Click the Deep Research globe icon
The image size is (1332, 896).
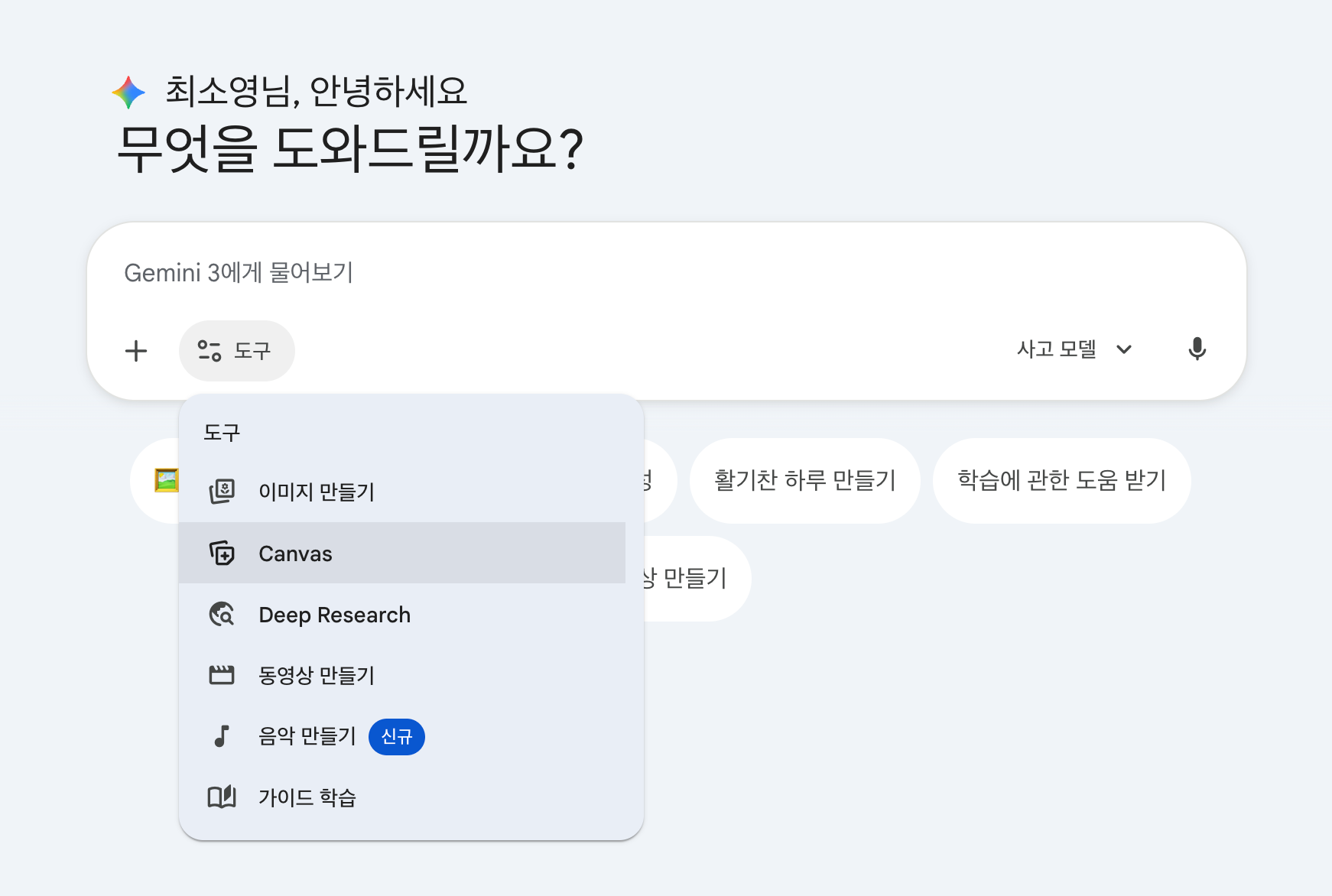(x=222, y=614)
